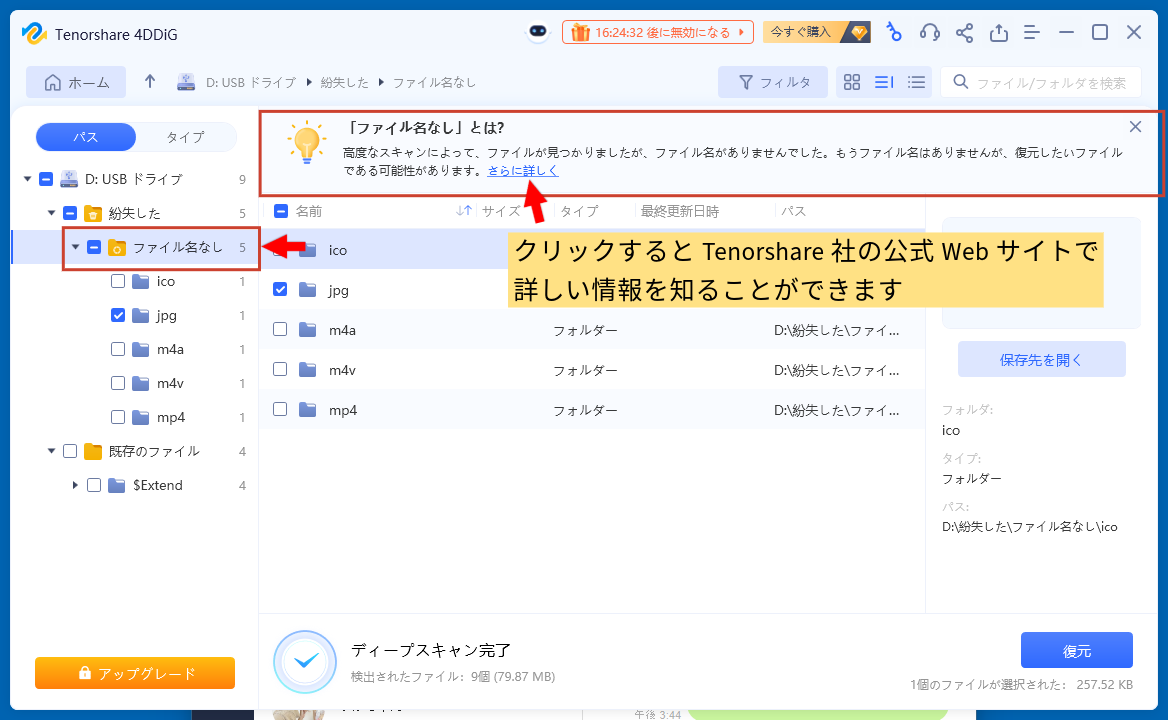The height and width of the screenshot is (720, 1168).
Task: Close the ファイル名なし info banner
Action: coord(1135,127)
